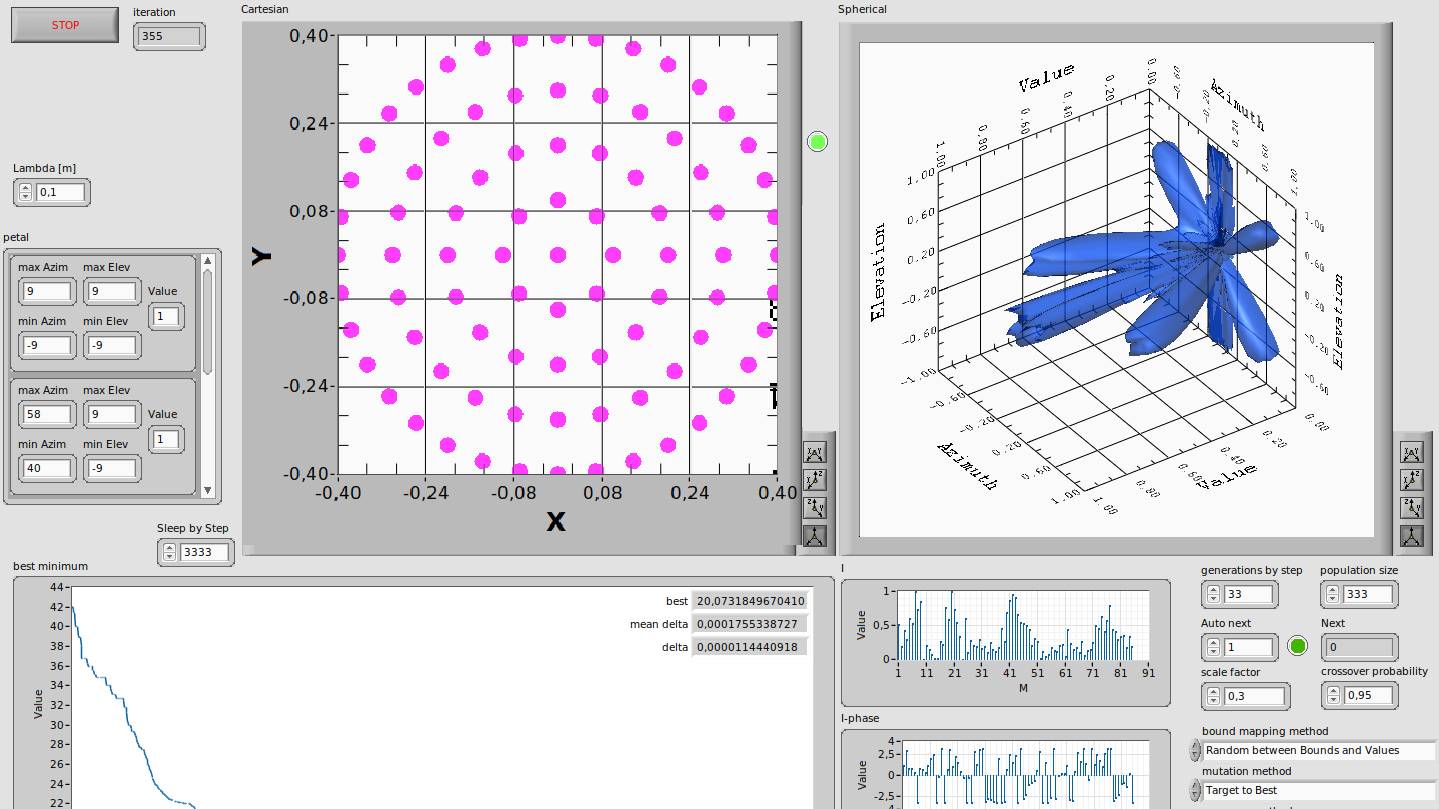Click inside the I amplitude bar chart
The width and height of the screenshot is (1439, 809).
coord(1023,625)
